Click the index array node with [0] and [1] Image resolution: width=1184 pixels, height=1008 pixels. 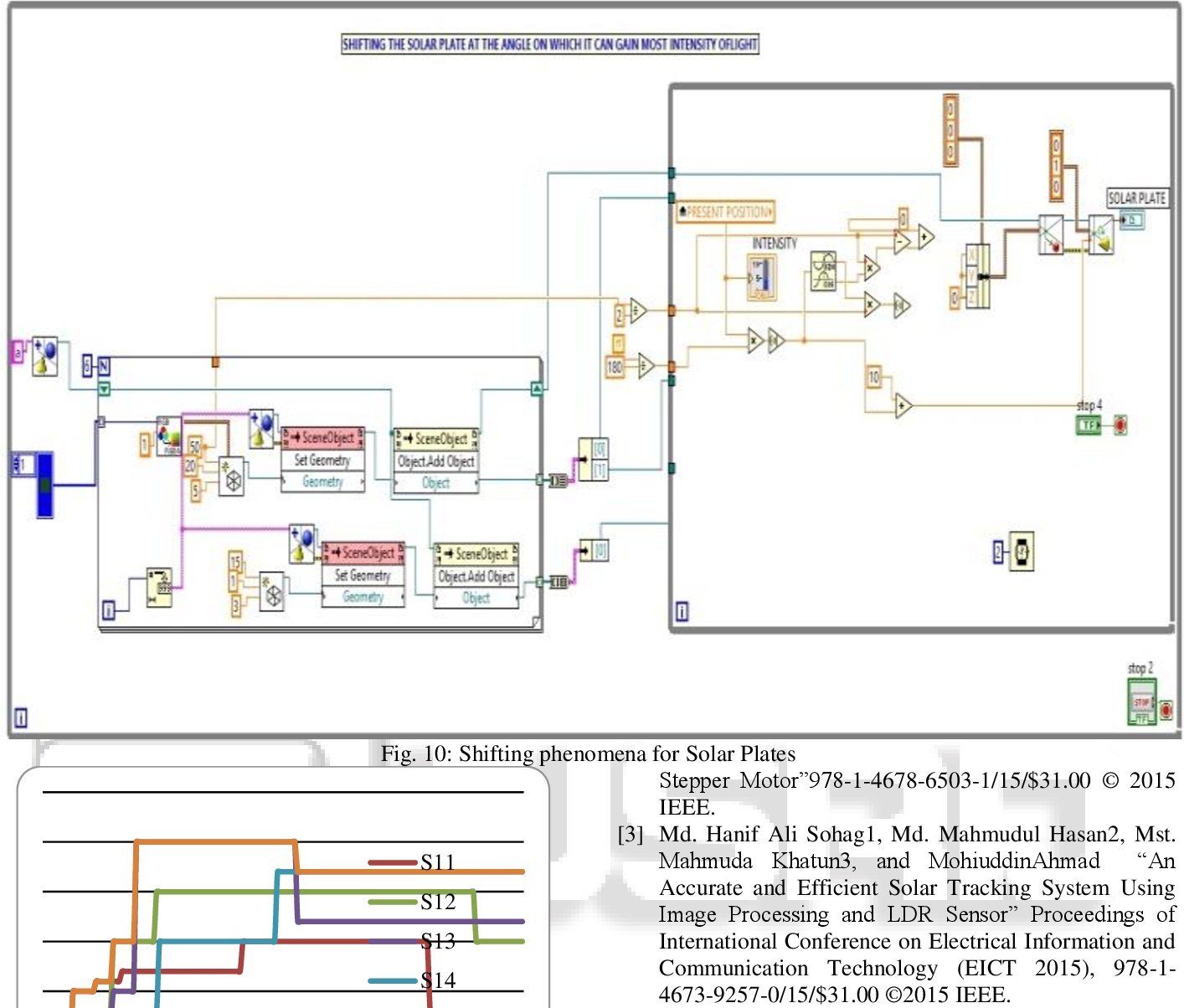593,459
